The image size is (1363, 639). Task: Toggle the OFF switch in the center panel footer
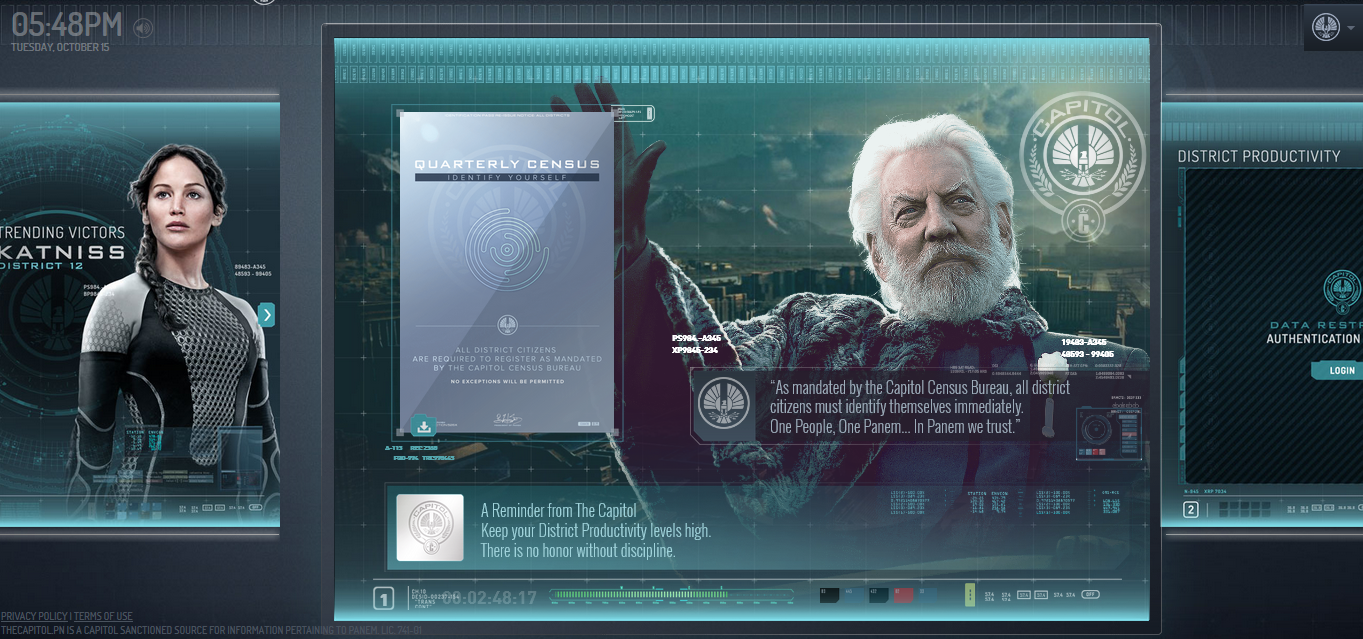[x=1091, y=595]
